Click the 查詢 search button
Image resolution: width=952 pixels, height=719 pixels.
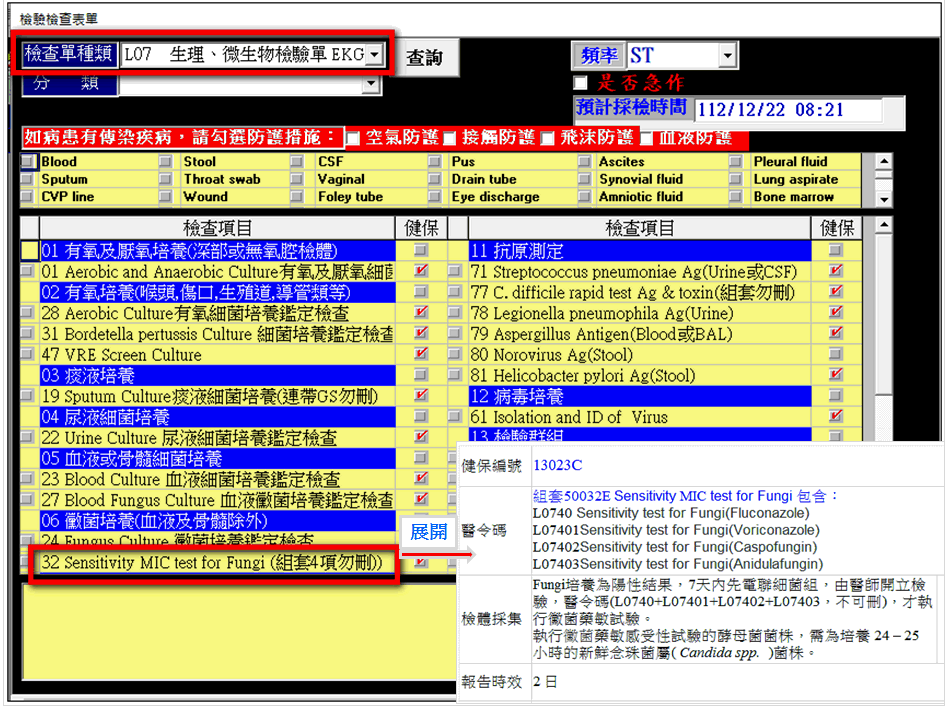425,57
